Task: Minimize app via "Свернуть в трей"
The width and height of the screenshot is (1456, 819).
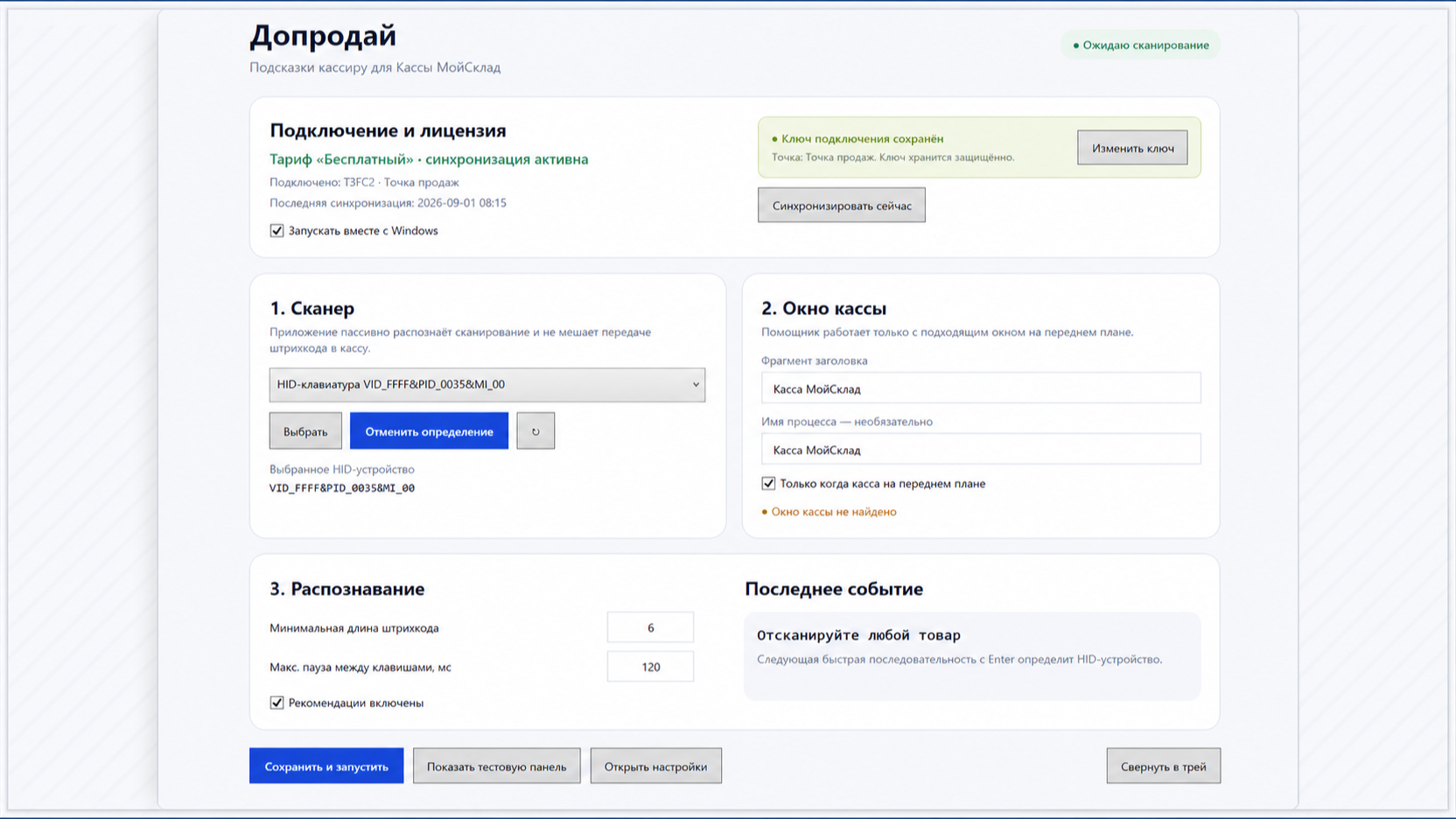Action: (x=1163, y=766)
